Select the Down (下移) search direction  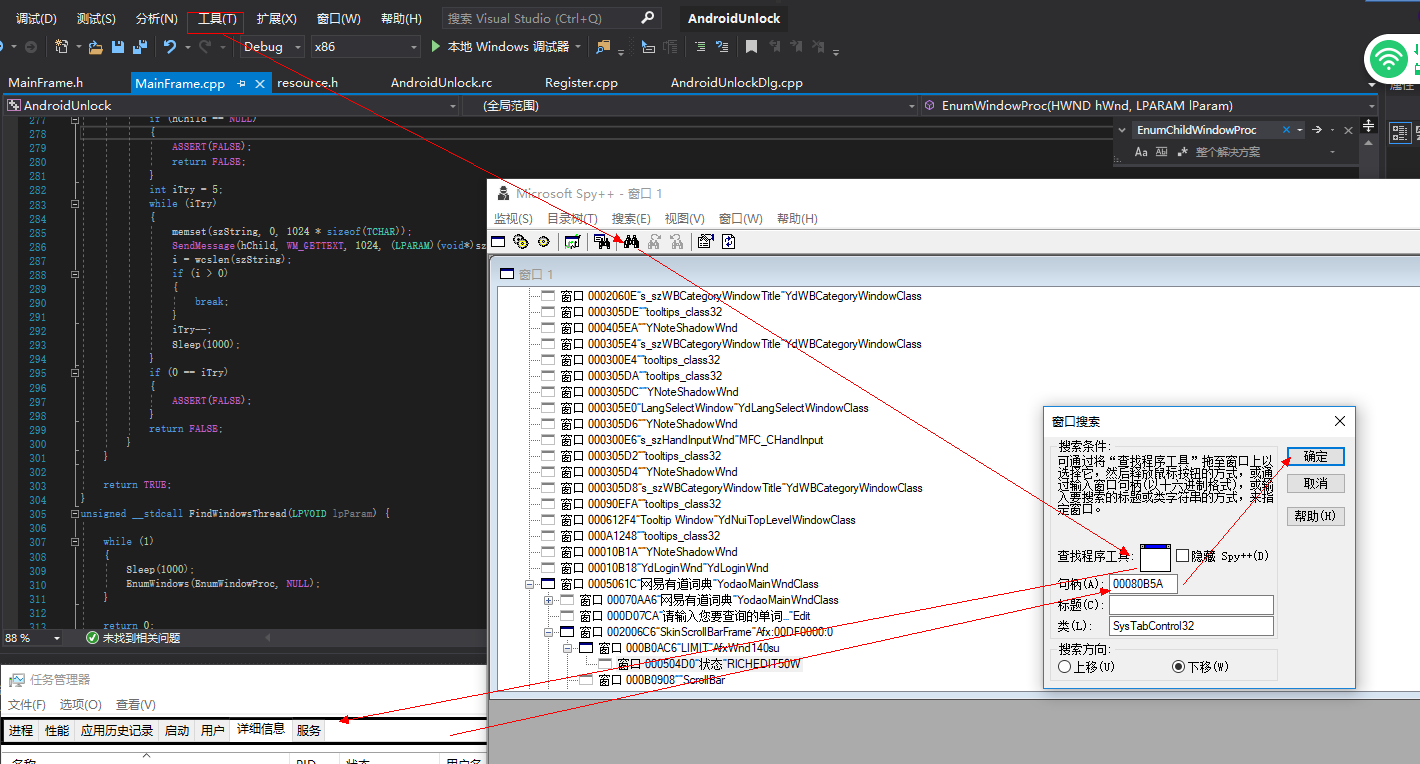tap(1178, 666)
